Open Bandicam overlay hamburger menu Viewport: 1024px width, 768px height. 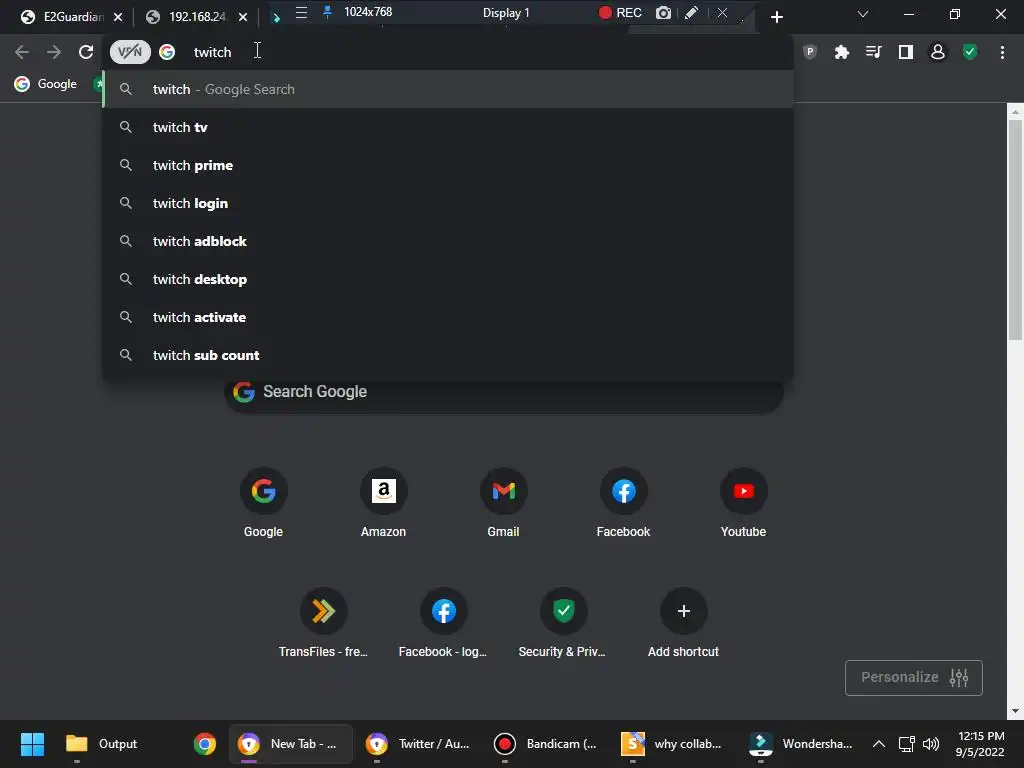(x=301, y=12)
